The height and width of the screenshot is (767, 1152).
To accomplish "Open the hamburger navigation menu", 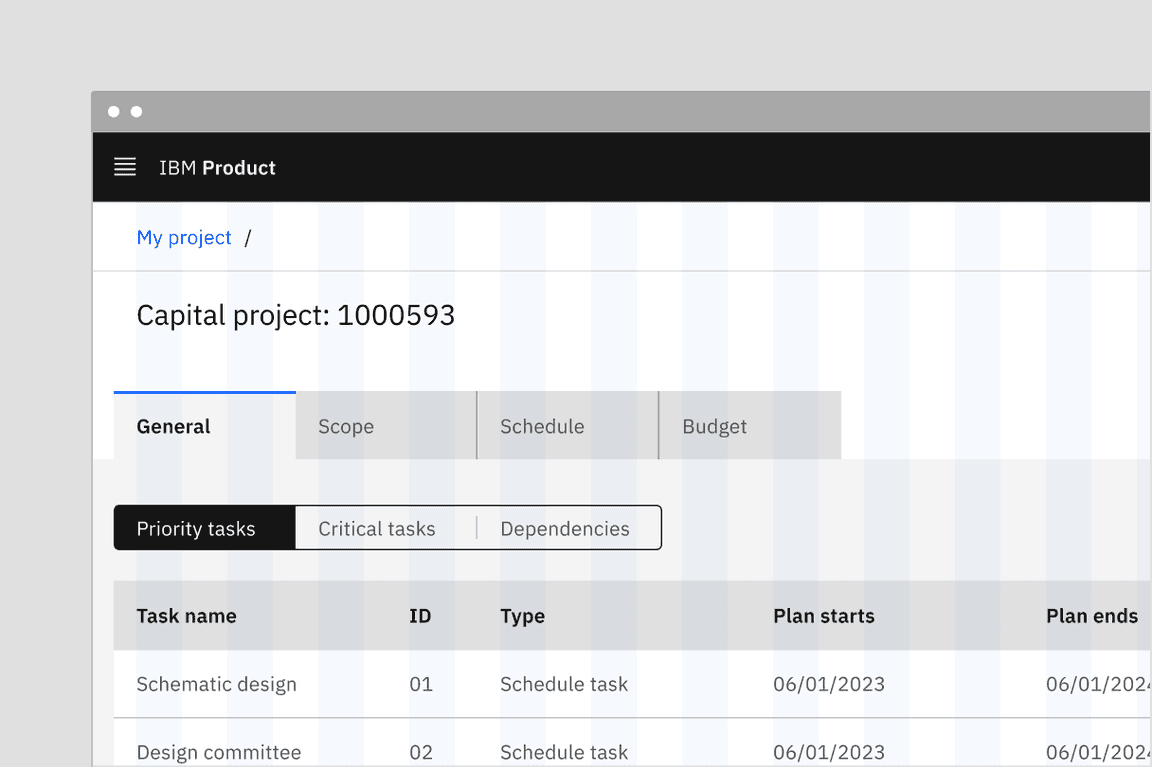I will (x=125, y=167).
